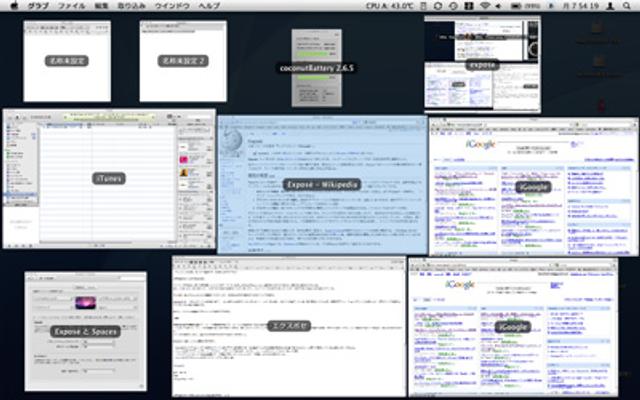Screen dimensions: 640x400
Task: Click the menu bar clock
Action: (x=581, y=6)
